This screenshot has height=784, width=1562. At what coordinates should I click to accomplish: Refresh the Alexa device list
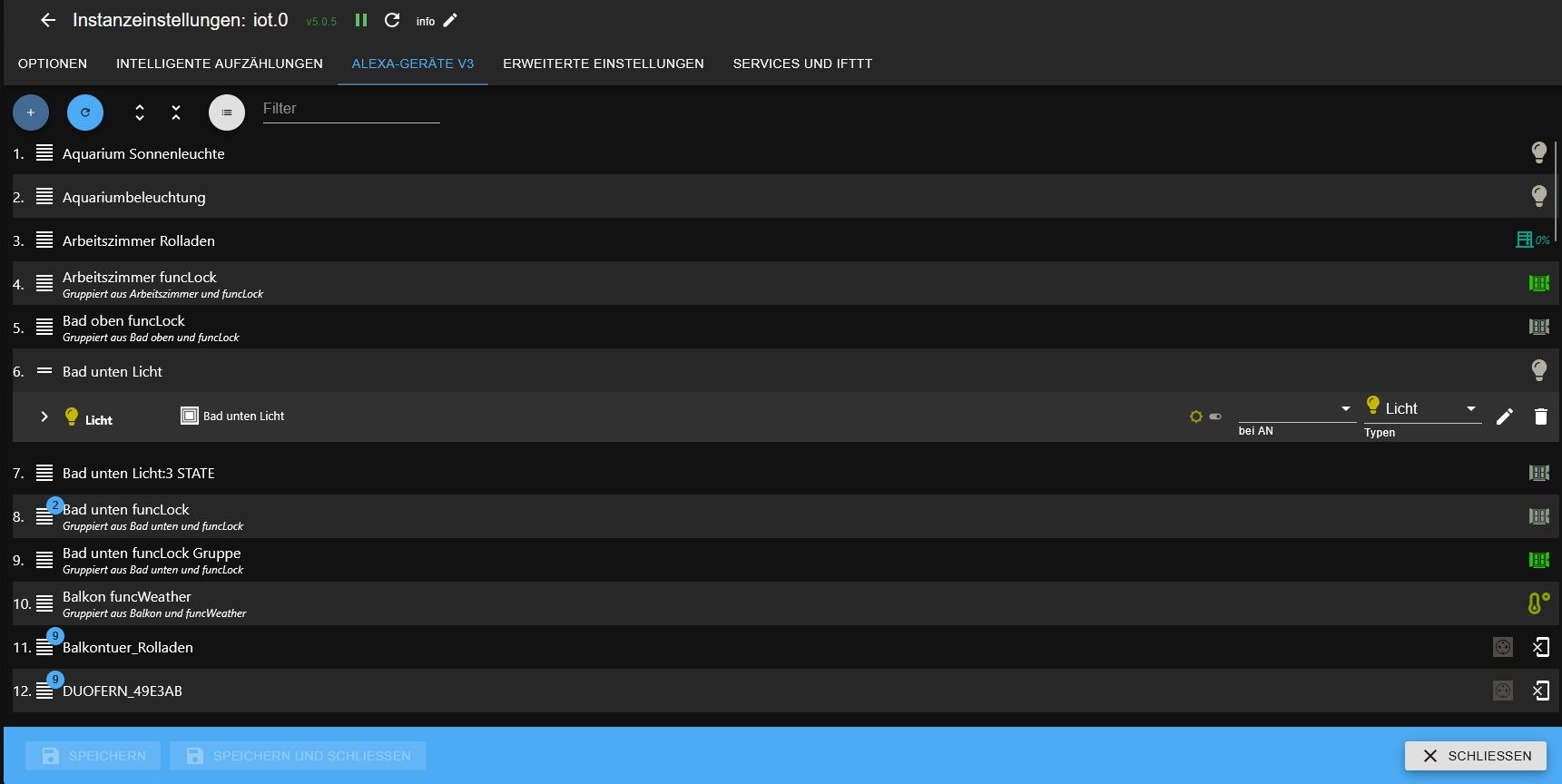click(85, 113)
